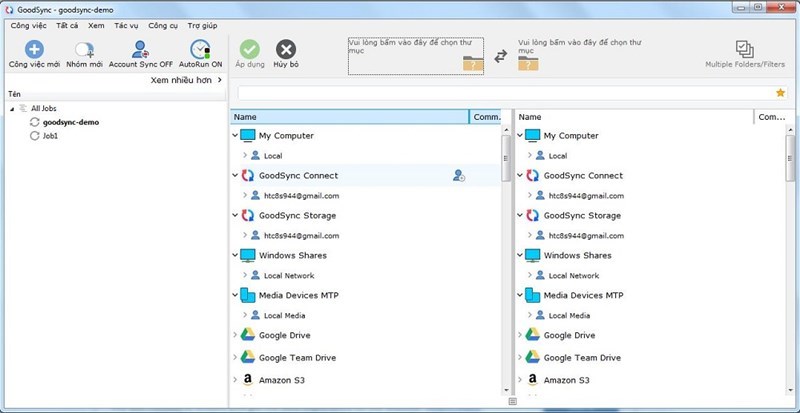This screenshot has width=800, height=413.
Task: Create a new group with Nhóm mới
Action: (x=84, y=54)
